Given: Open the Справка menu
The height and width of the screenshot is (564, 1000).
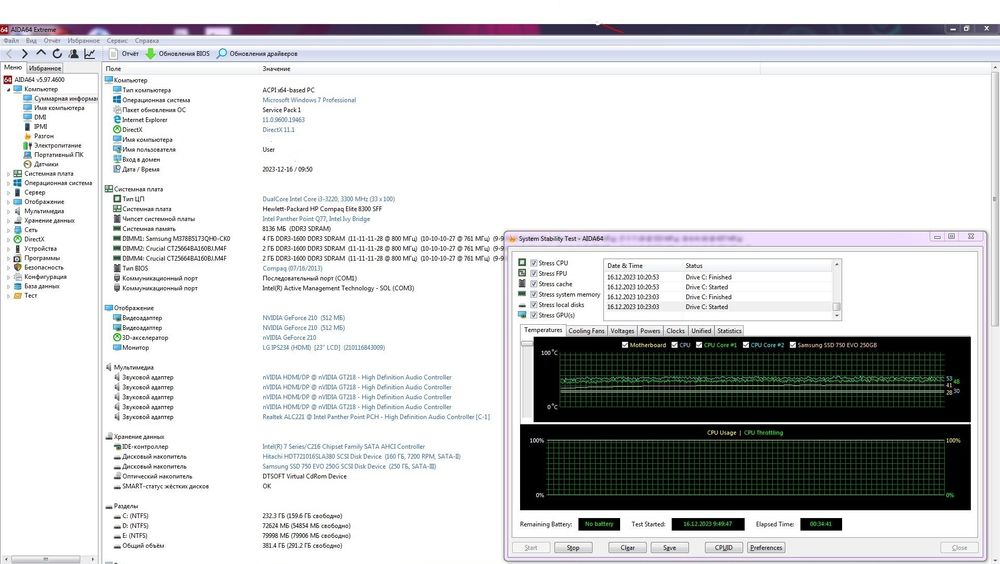Looking at the screenshot, I should point(147,40).
